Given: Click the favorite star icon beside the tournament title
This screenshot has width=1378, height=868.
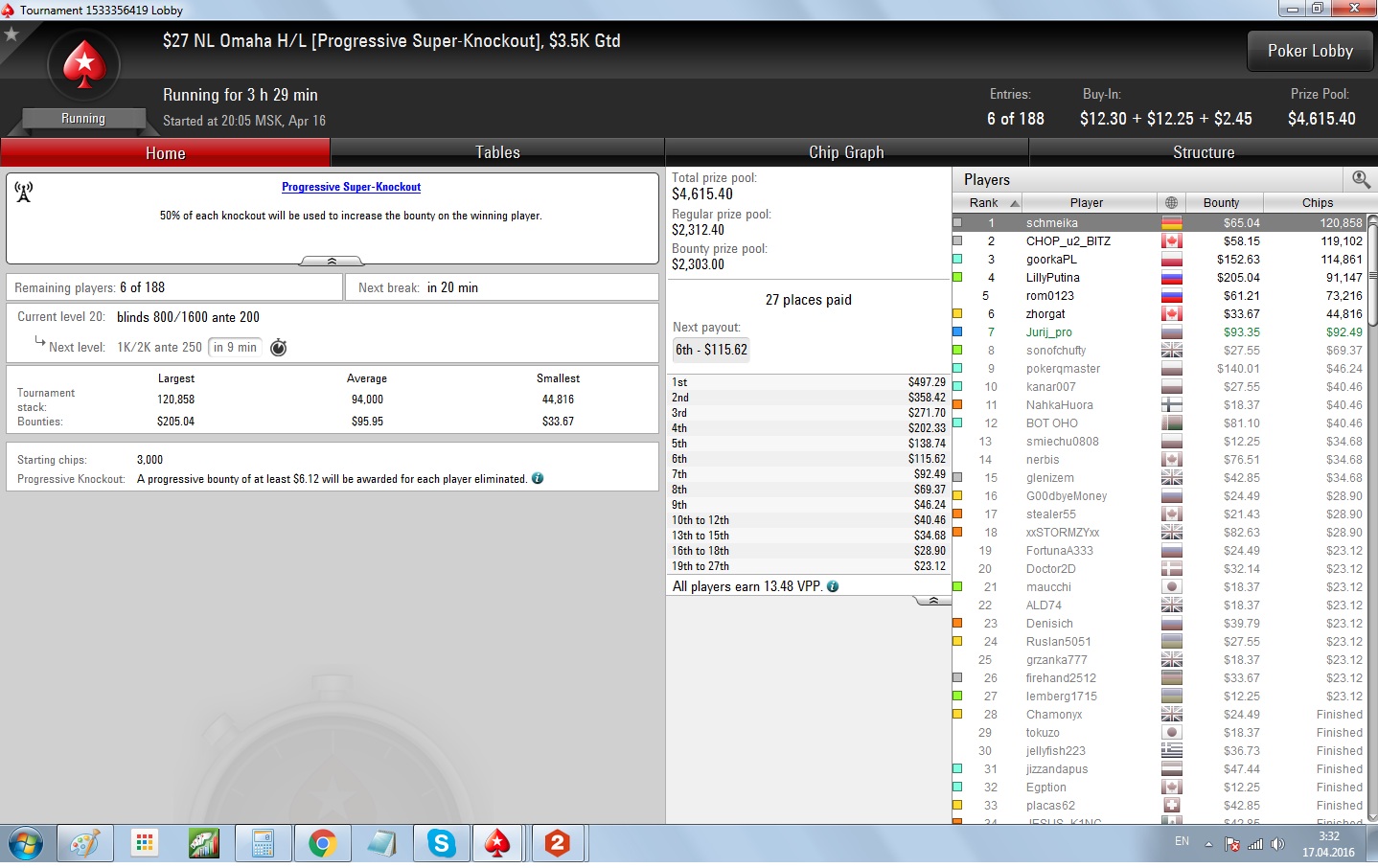Looking at the screenshot, I should [11, 34].
